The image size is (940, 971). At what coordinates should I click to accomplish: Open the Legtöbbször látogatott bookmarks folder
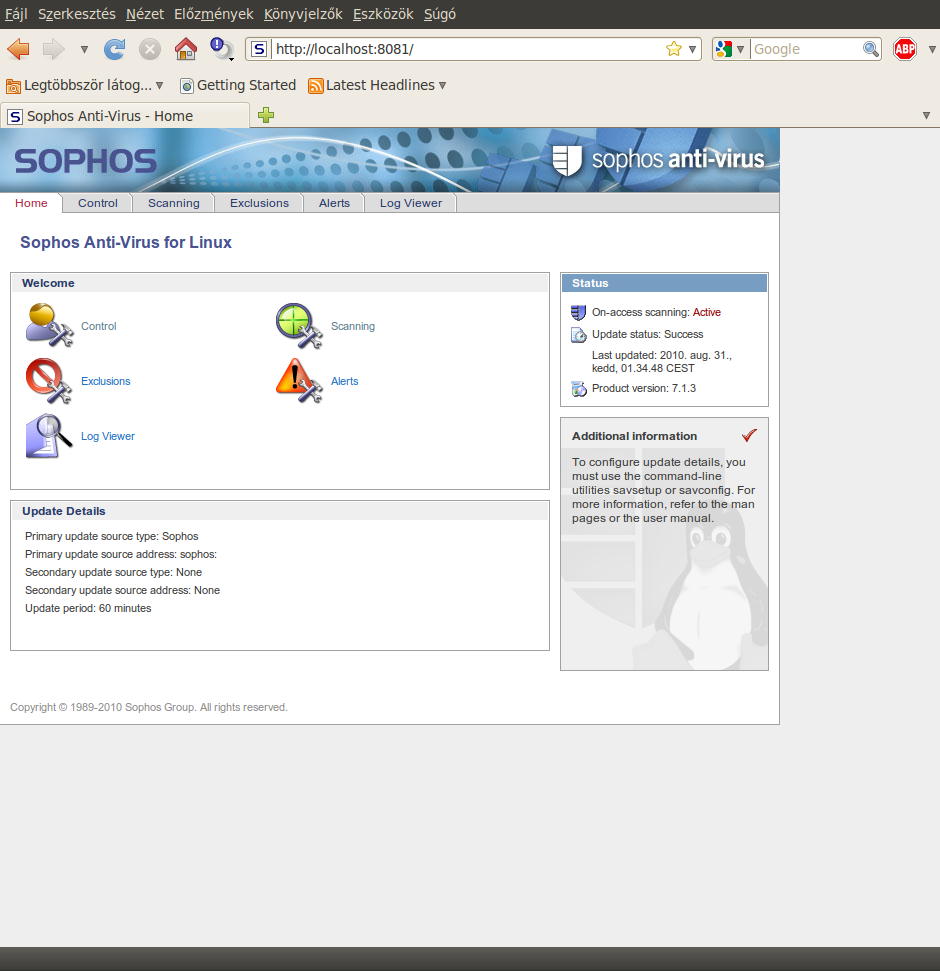pyautogui.click(x=85, y=85)
